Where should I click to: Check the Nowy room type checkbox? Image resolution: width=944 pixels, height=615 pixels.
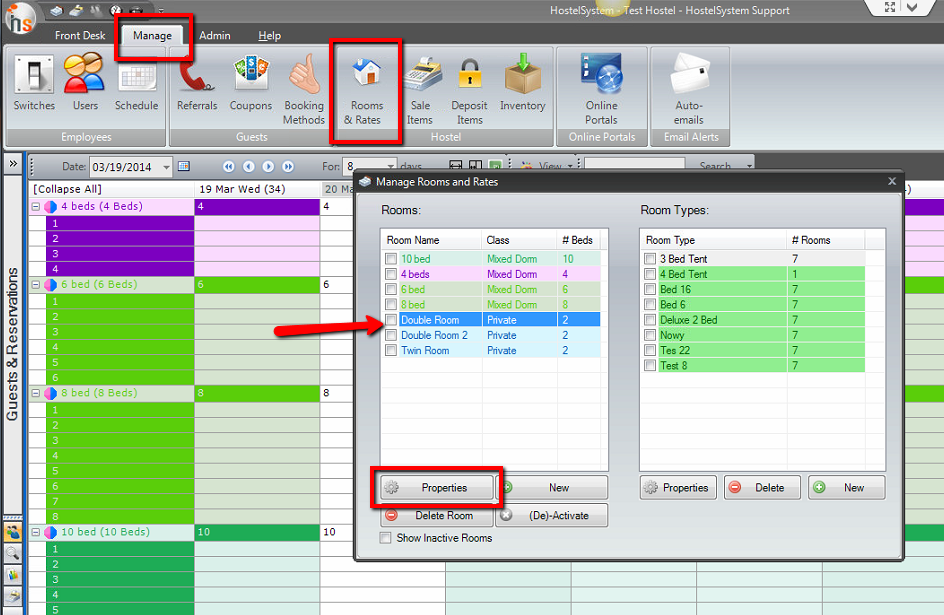[650, 335]
